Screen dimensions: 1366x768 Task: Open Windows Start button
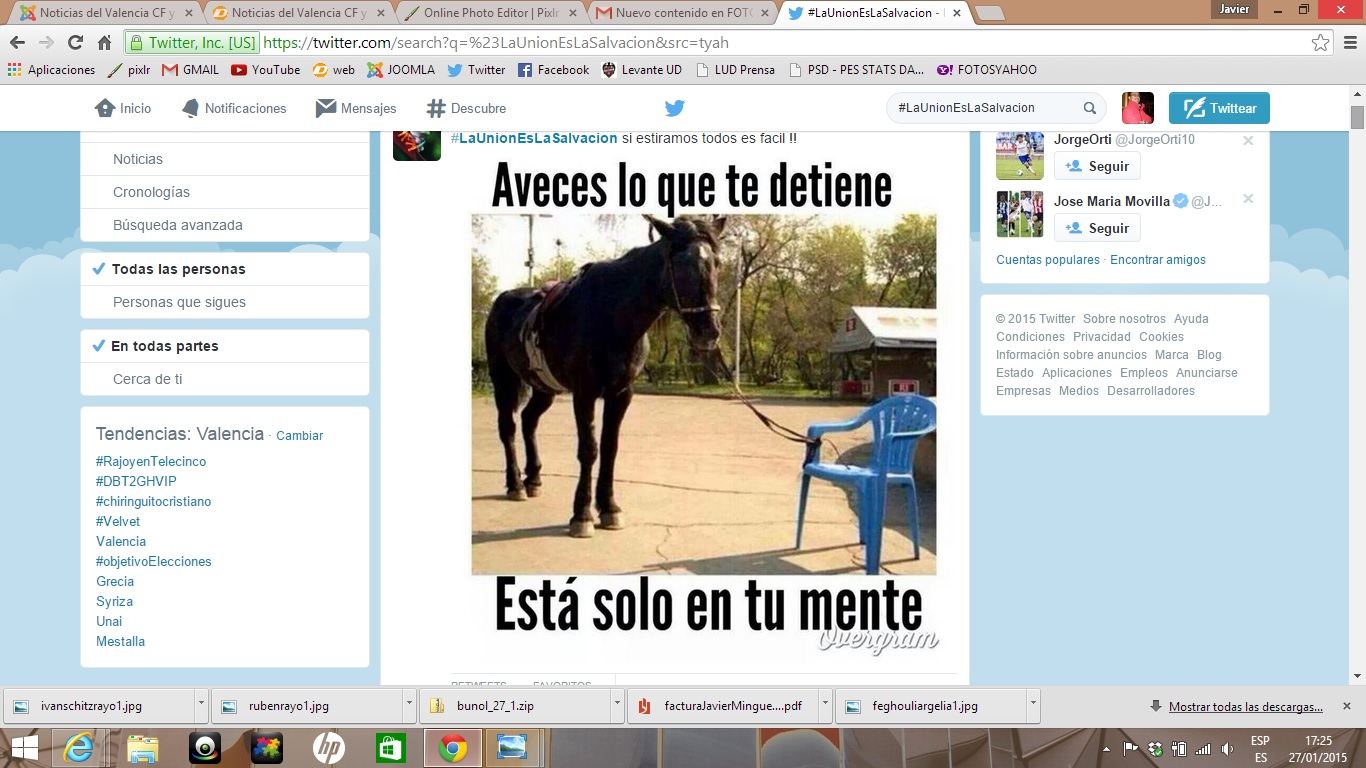click(24, 748)
